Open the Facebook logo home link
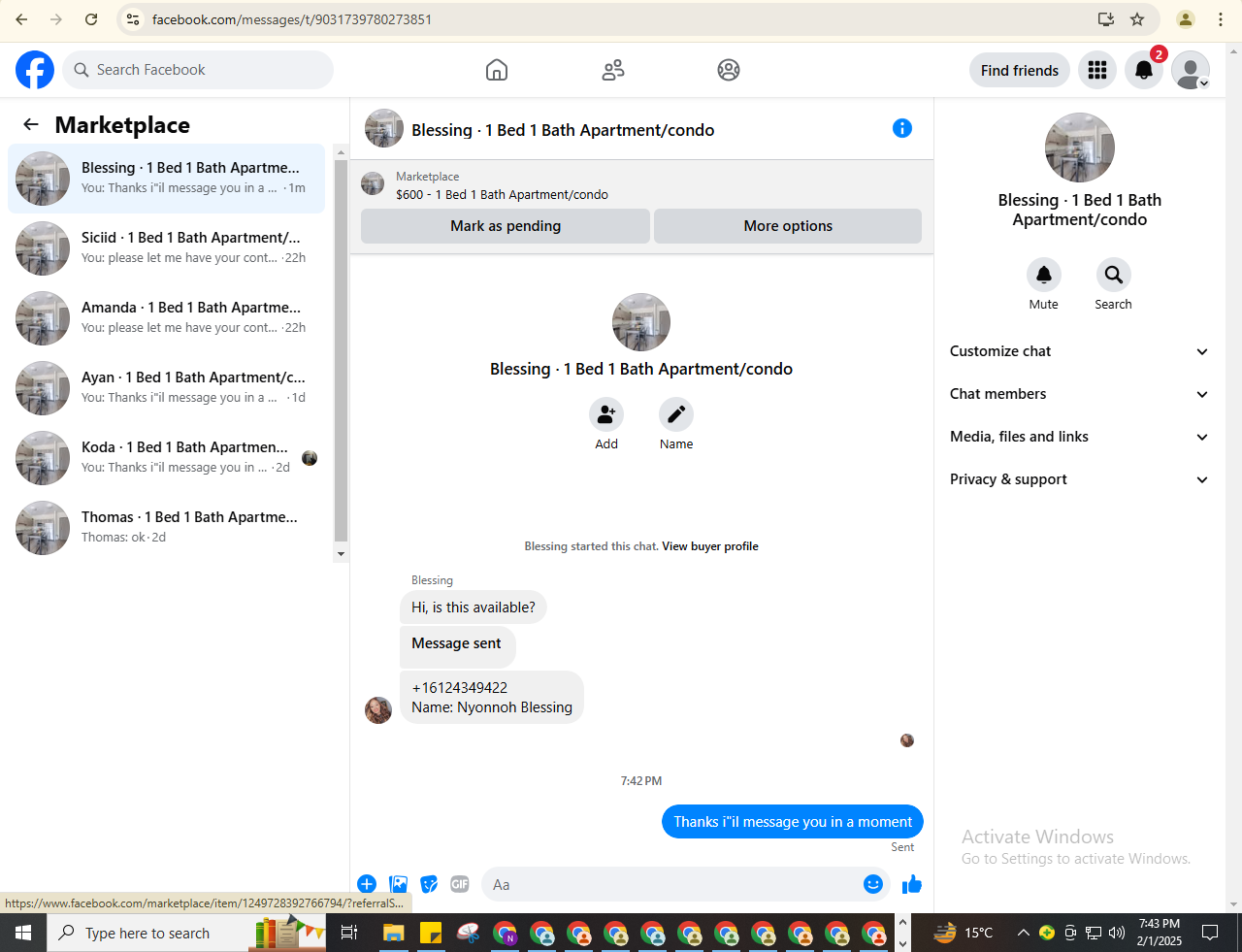The image size is (1242, 952). click(x=35, y=70)
